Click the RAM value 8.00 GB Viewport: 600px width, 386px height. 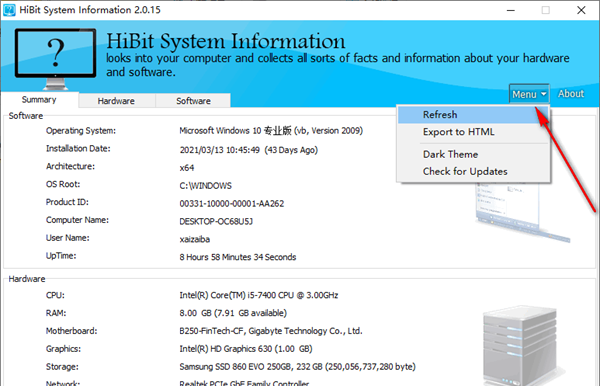[233, 313]
